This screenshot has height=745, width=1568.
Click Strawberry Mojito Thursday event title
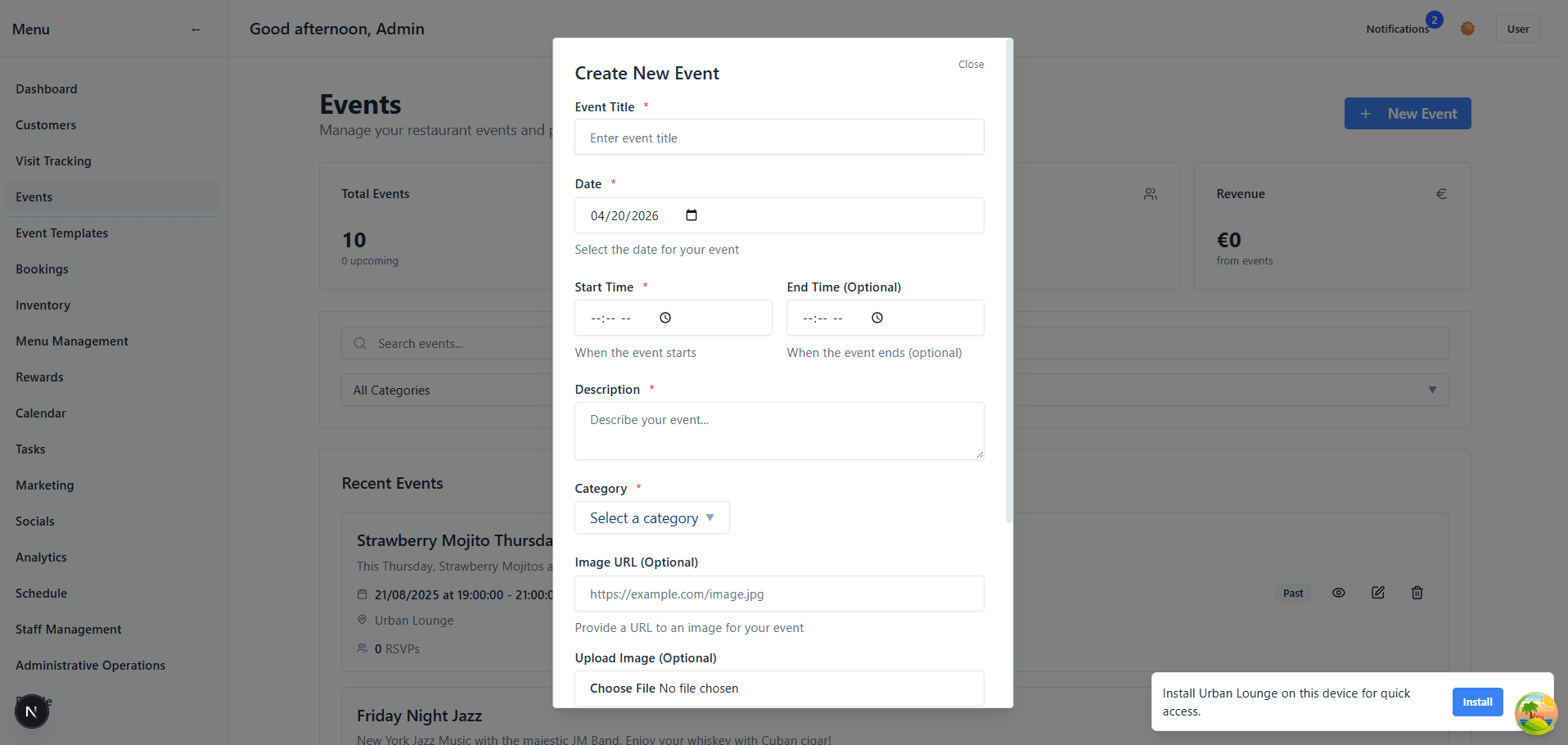[455, 540]
